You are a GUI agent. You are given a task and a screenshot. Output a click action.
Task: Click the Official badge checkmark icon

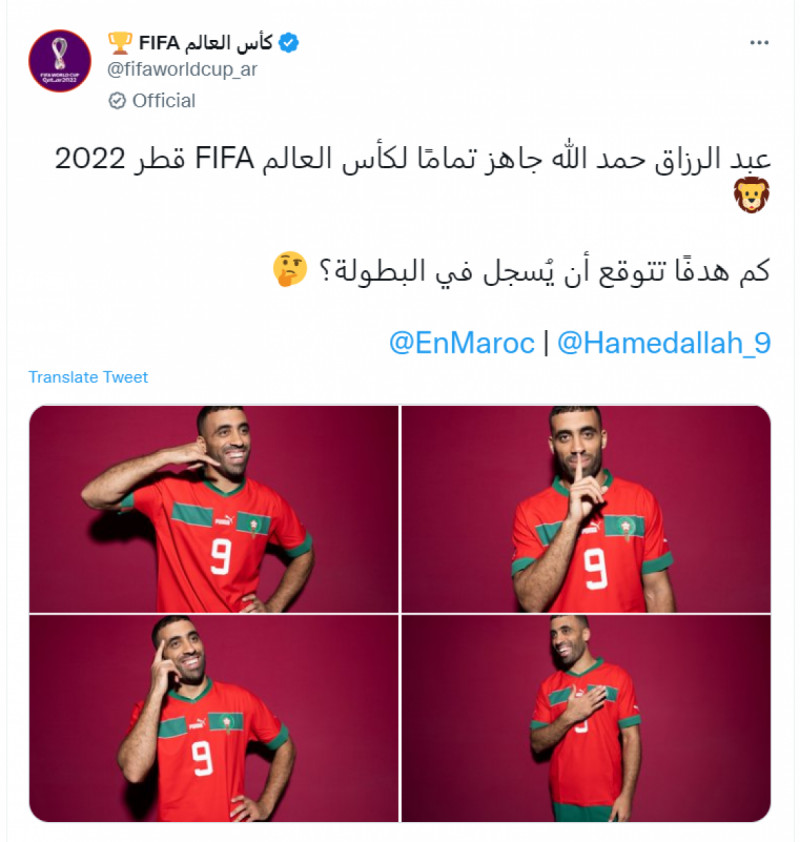115,100
